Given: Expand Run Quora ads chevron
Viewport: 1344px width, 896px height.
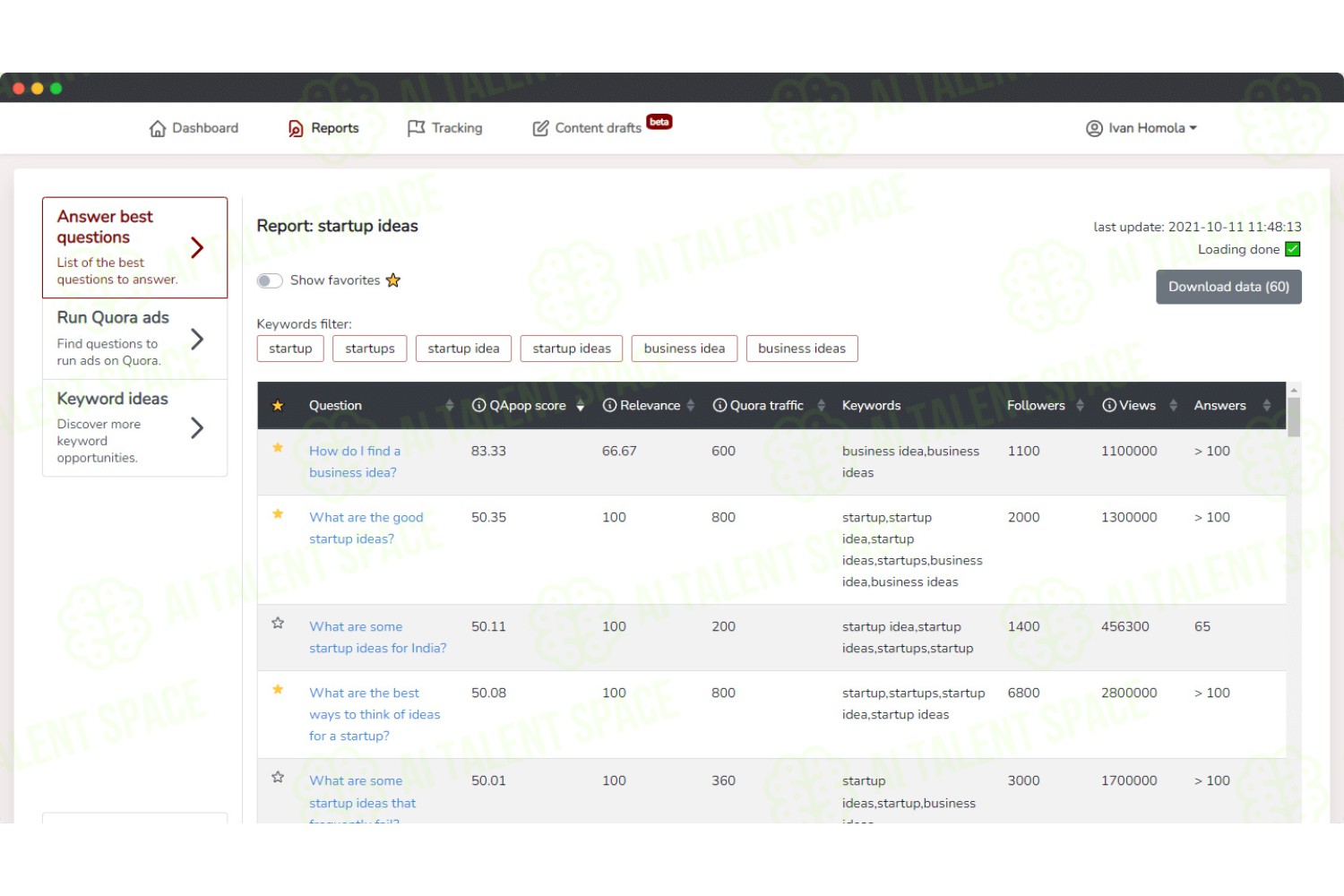Looking at the screenshot, I should click(197, 339).
